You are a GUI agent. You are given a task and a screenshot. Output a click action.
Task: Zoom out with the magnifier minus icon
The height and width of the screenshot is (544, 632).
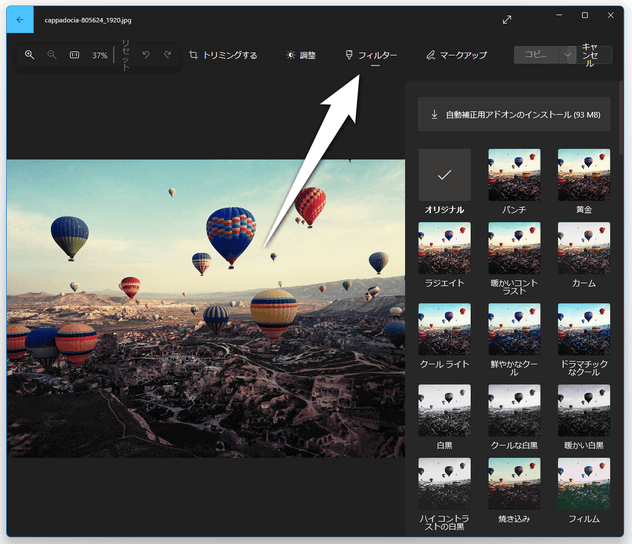tap(52, 55)
